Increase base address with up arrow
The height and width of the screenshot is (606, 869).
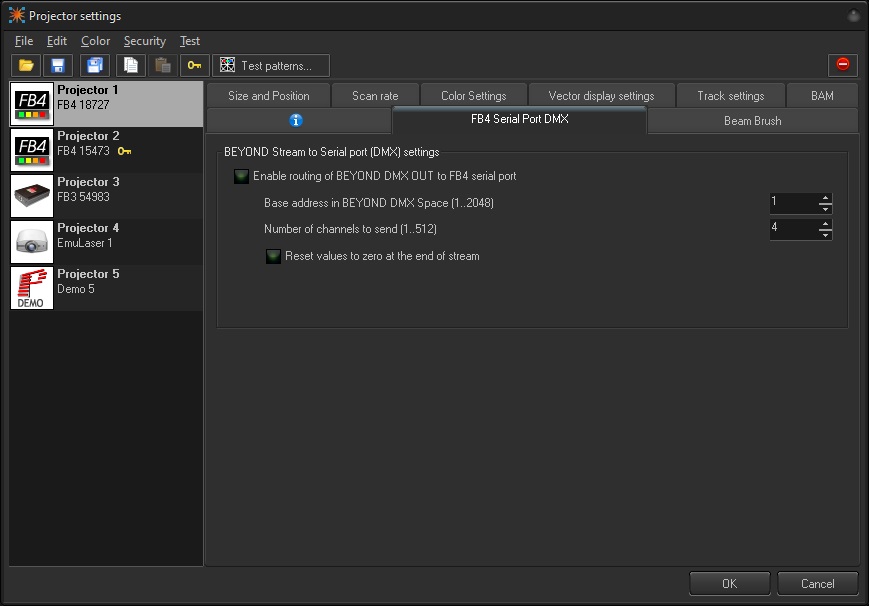[x=825, y=198]
